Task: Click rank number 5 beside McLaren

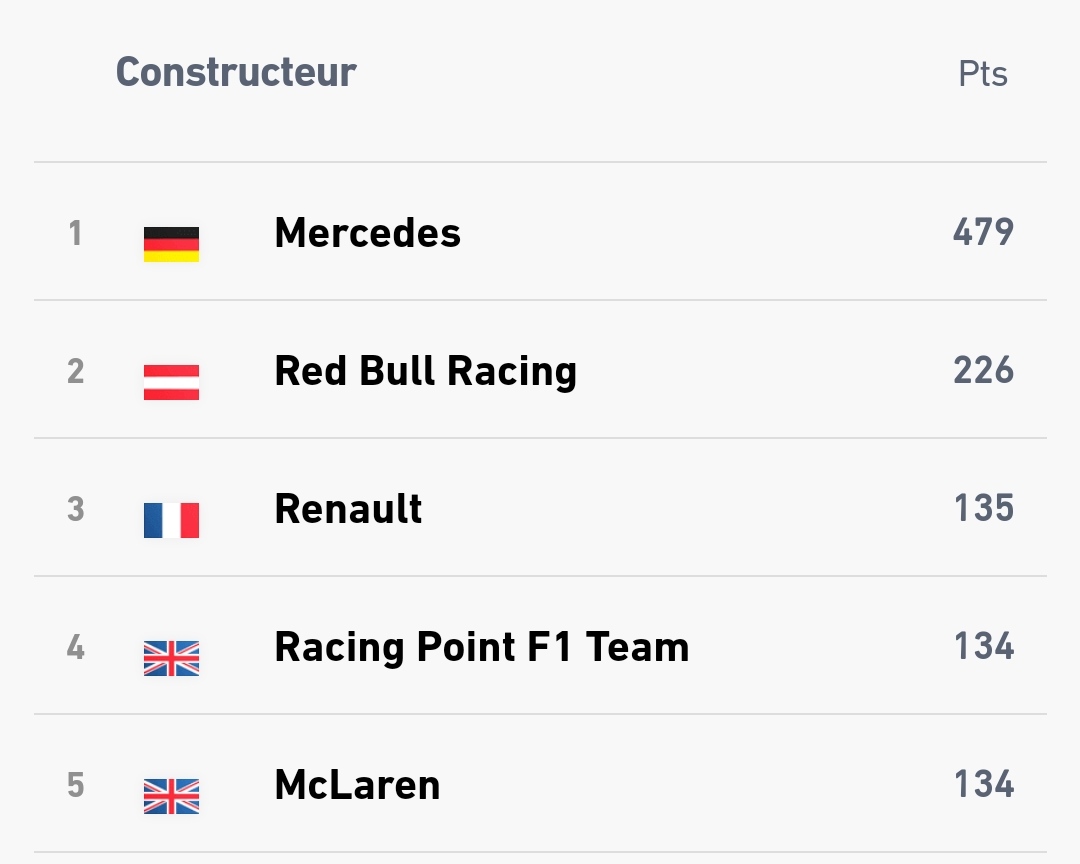Action: pyautogui.click(x=76, y=785)
